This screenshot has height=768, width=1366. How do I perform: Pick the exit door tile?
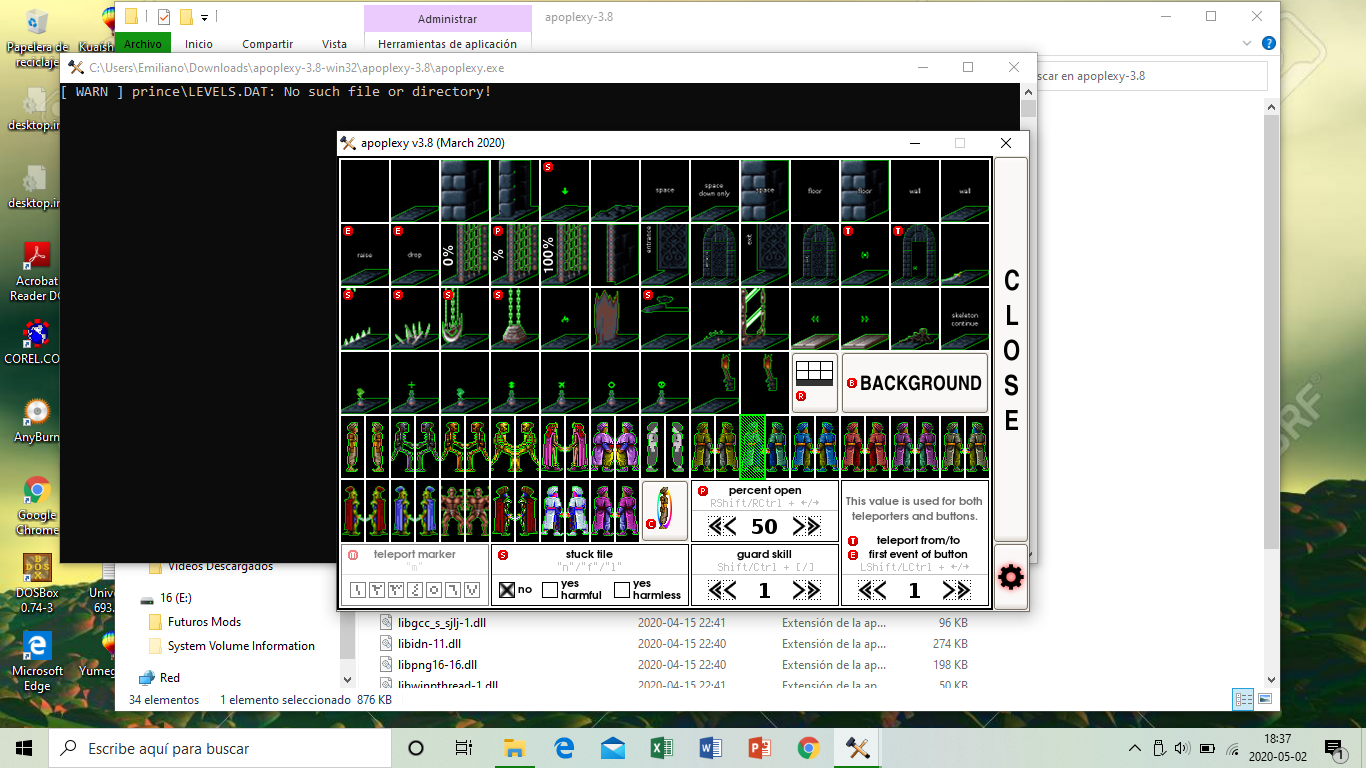click(765, 254)
